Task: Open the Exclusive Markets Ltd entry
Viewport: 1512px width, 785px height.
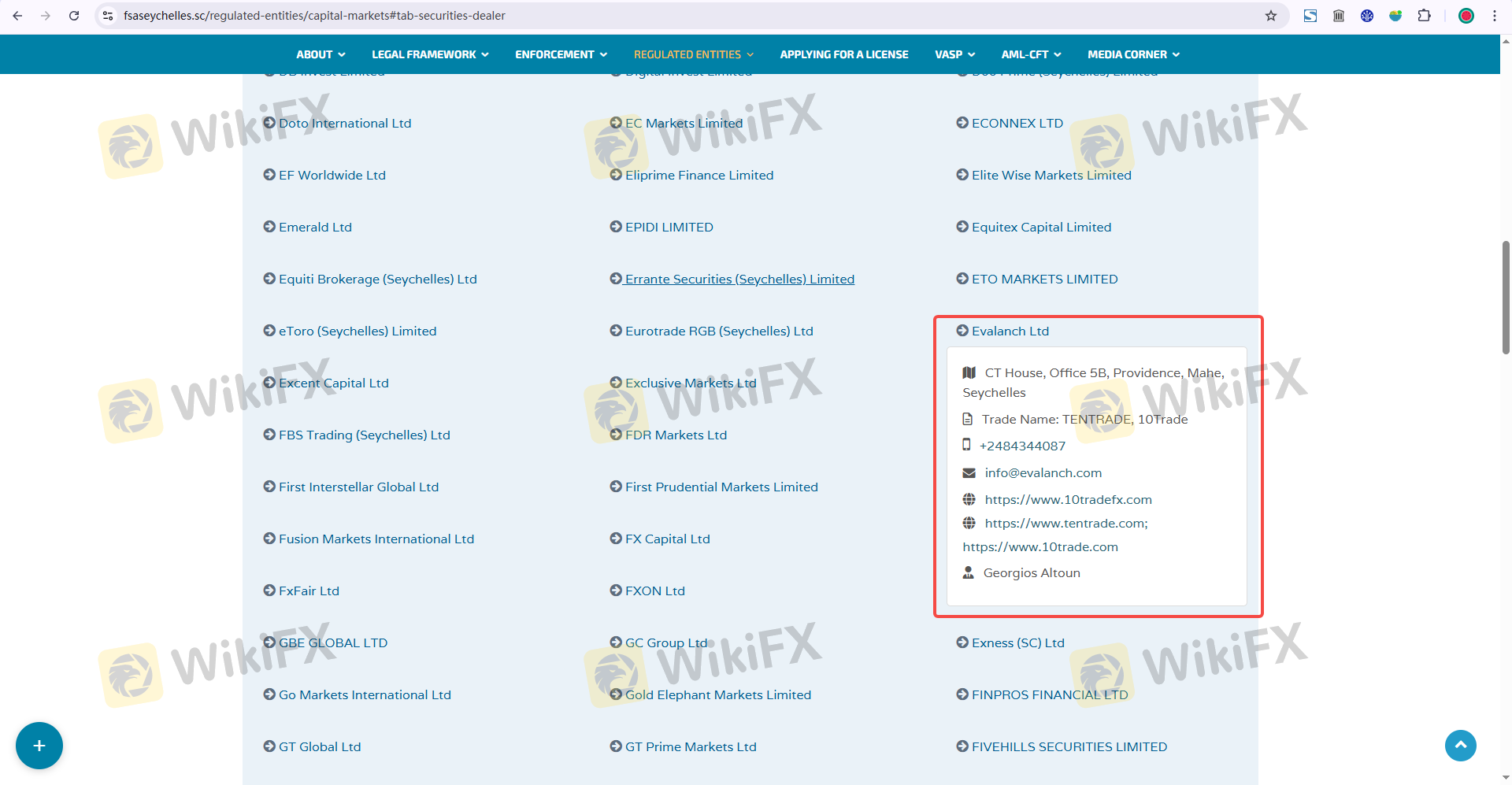Action: pos(691,383)
